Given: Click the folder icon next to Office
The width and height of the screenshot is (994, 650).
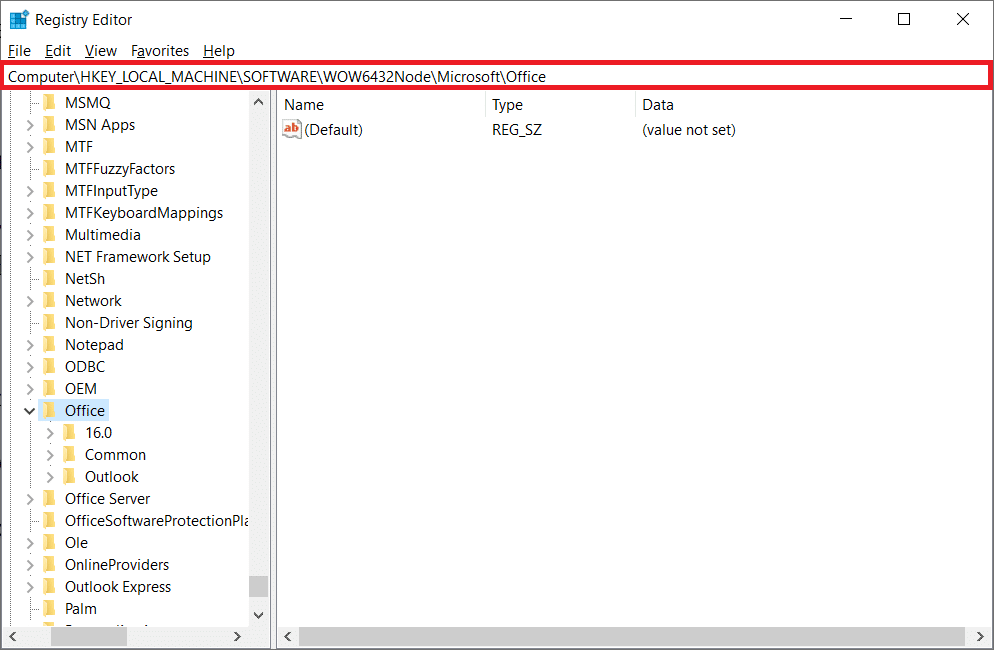Looking at the screenshot, I should coord(49,411).
